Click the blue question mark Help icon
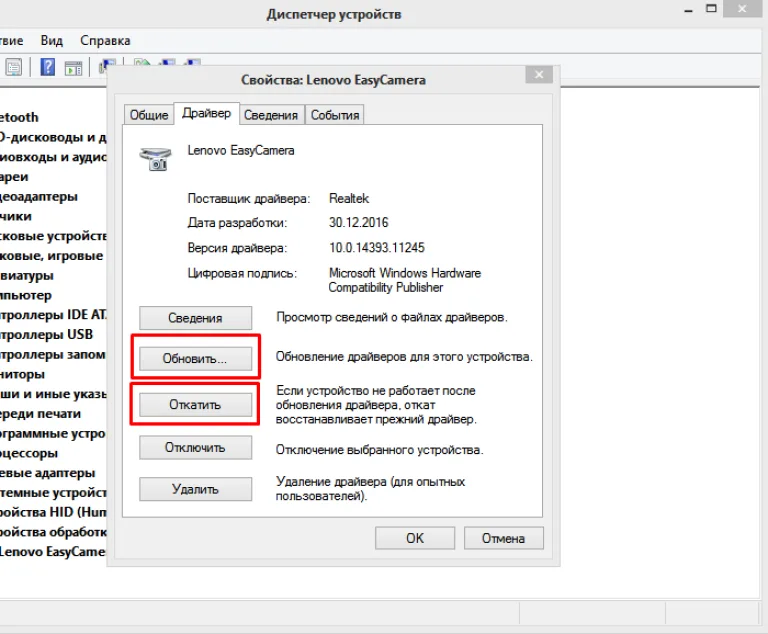768x634 pixels. 48,67
